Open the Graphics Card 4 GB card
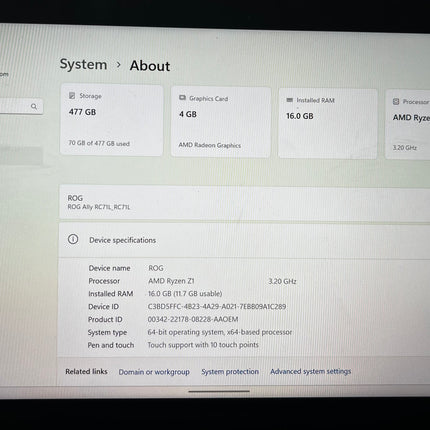Screen dimensions: 430x430 pos(221,122)
